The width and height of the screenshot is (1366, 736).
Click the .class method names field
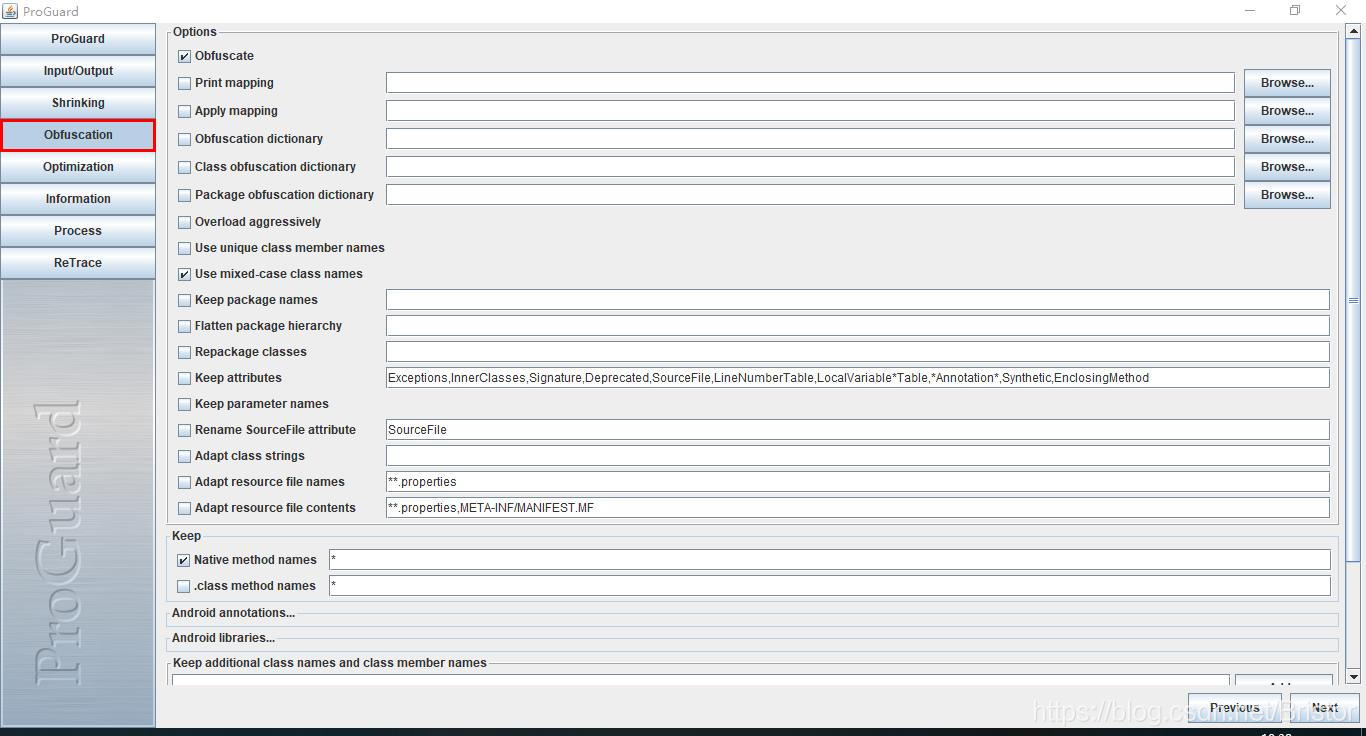tap(830, 586)
